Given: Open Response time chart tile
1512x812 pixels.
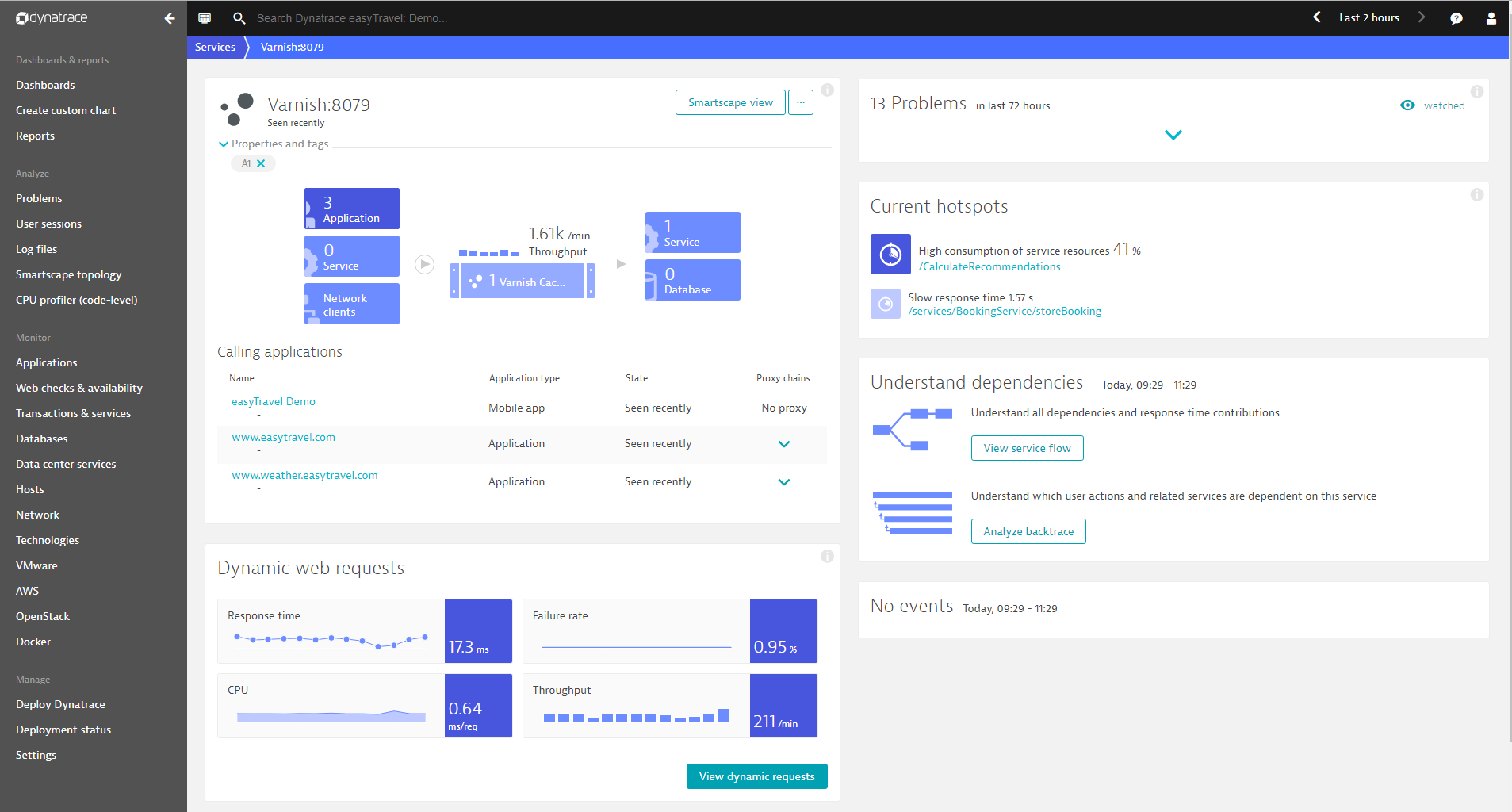Looking at the screenshot, I should pyautogui.click(x=365, y=631).
